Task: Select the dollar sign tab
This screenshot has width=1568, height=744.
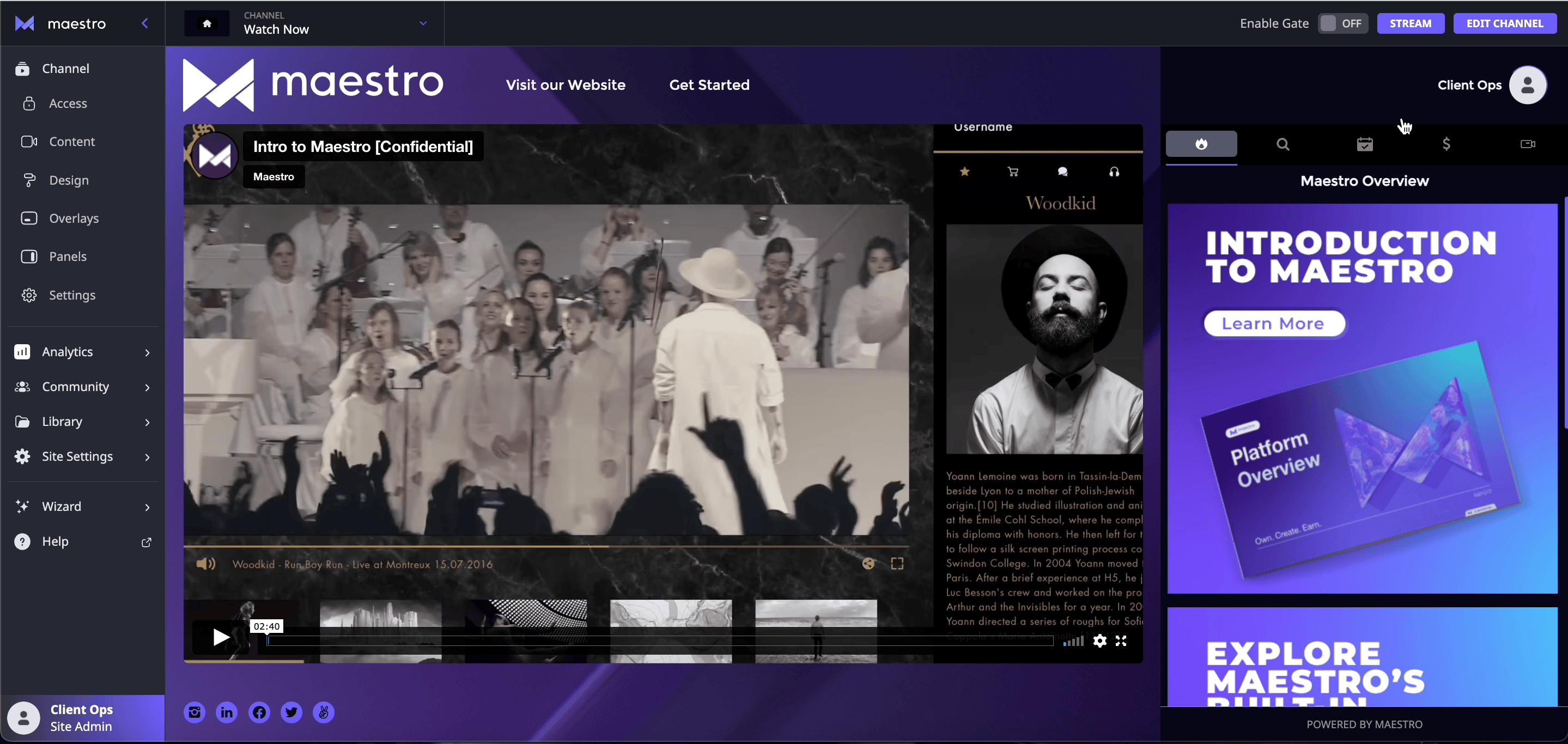Action: pyautogui.click(x=1447, y=144)
